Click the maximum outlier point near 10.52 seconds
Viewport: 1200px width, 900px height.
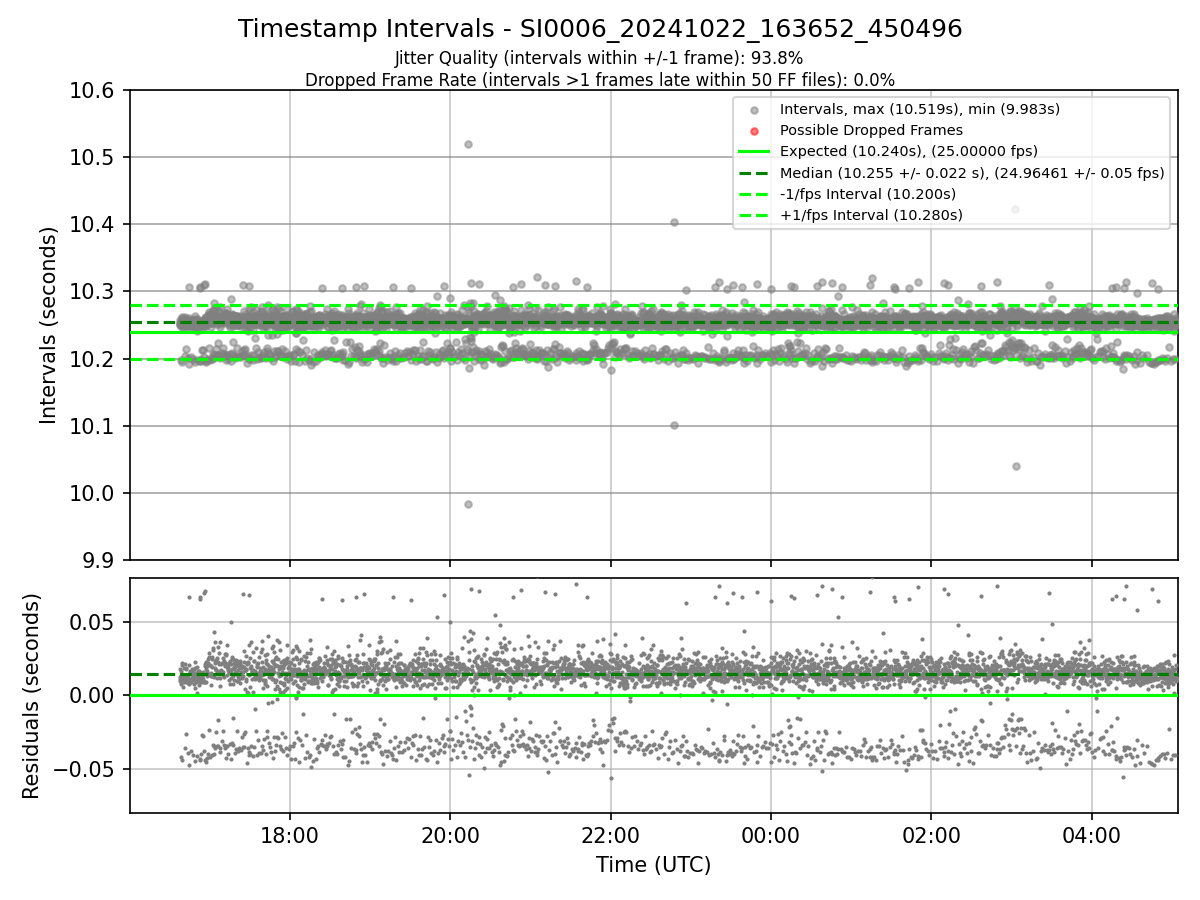click(468, 144)
